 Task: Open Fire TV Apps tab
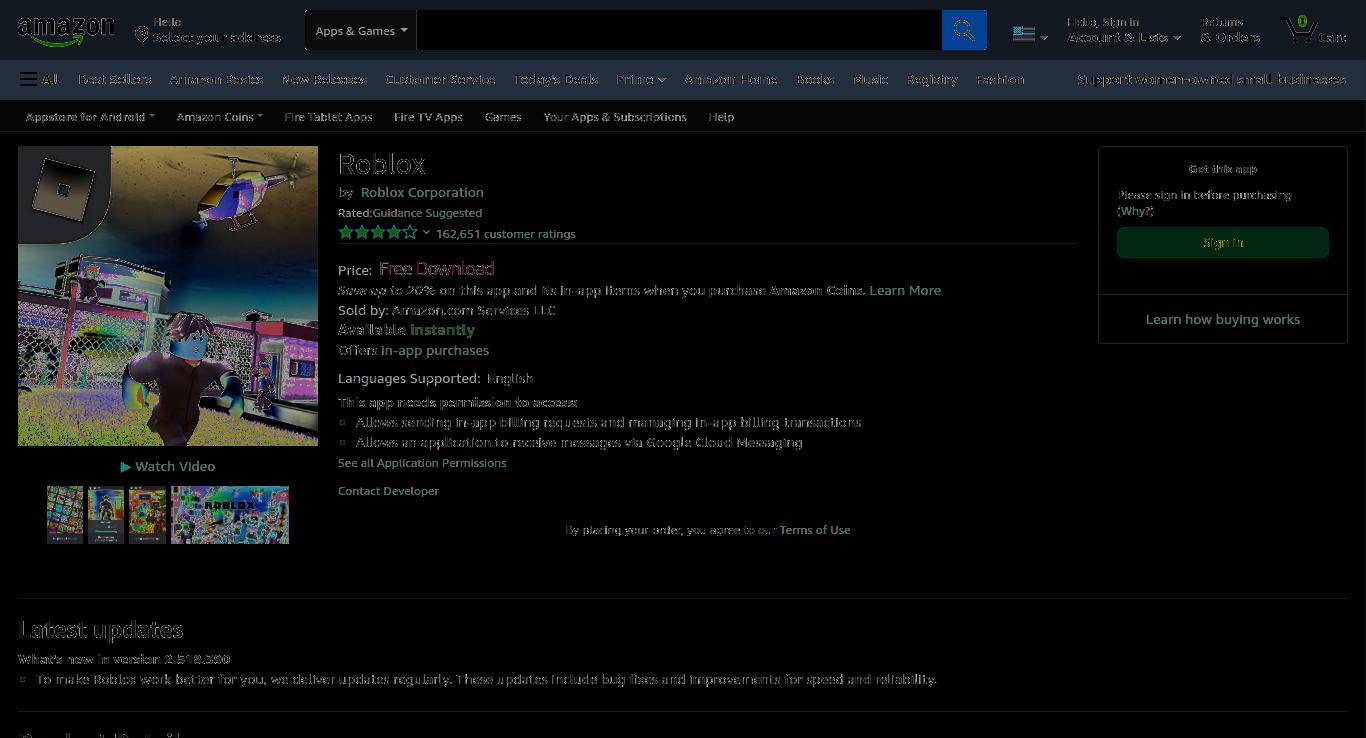pyautogui.click(x=428, y=117)
